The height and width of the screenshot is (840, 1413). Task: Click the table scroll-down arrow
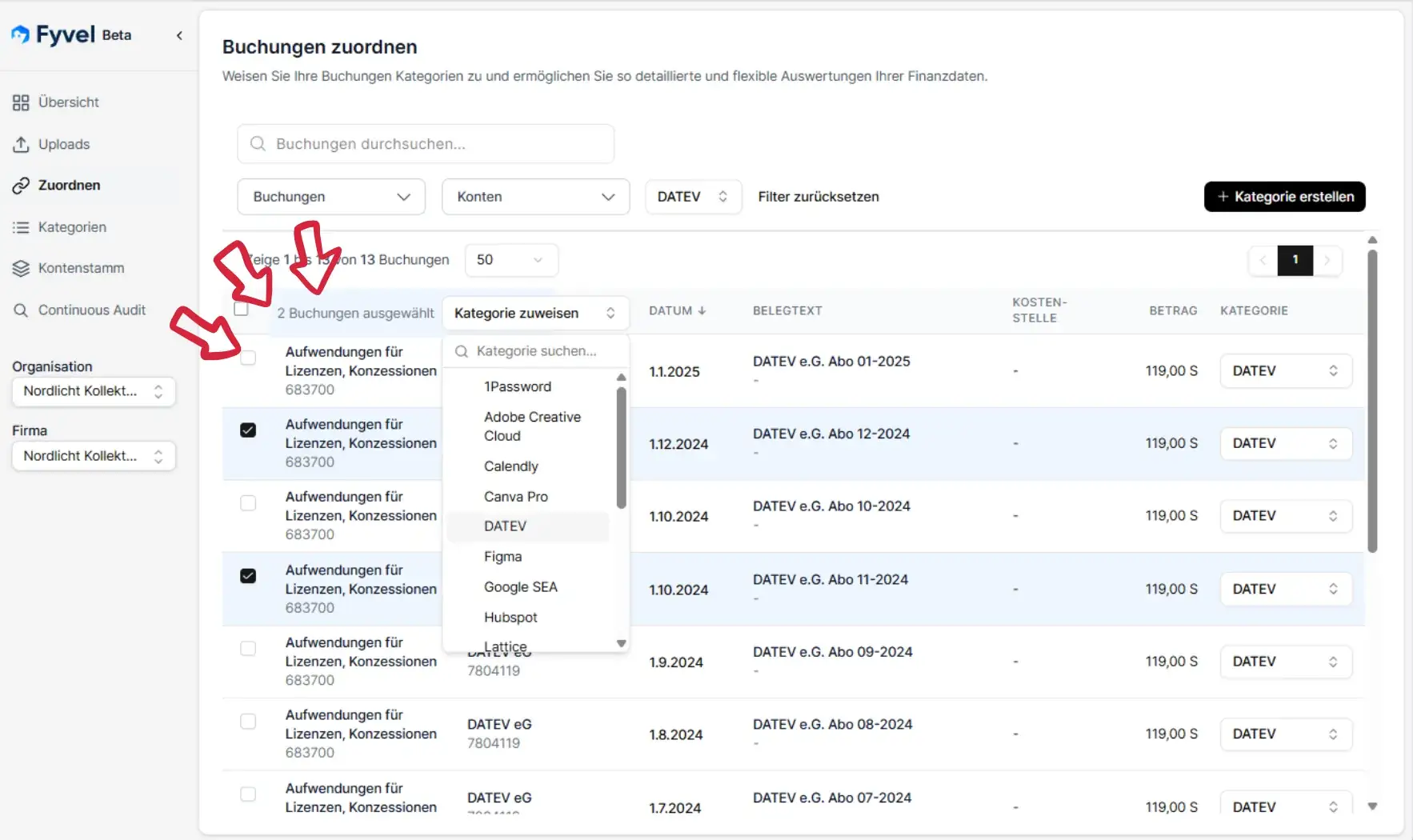click(x=1372, y=806)
